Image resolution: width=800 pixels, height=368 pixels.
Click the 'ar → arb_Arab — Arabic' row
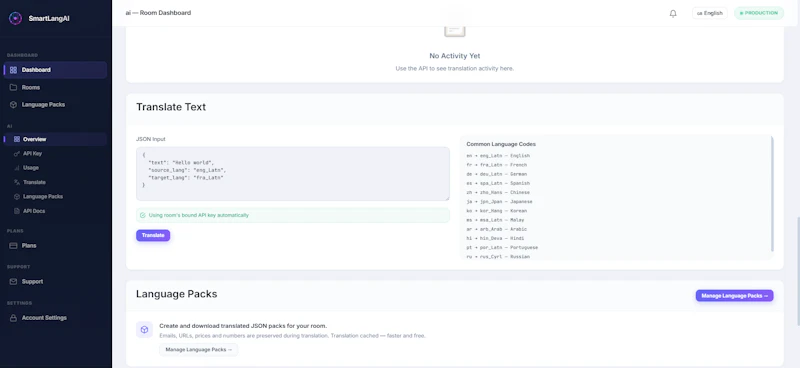tap(496, 229)
